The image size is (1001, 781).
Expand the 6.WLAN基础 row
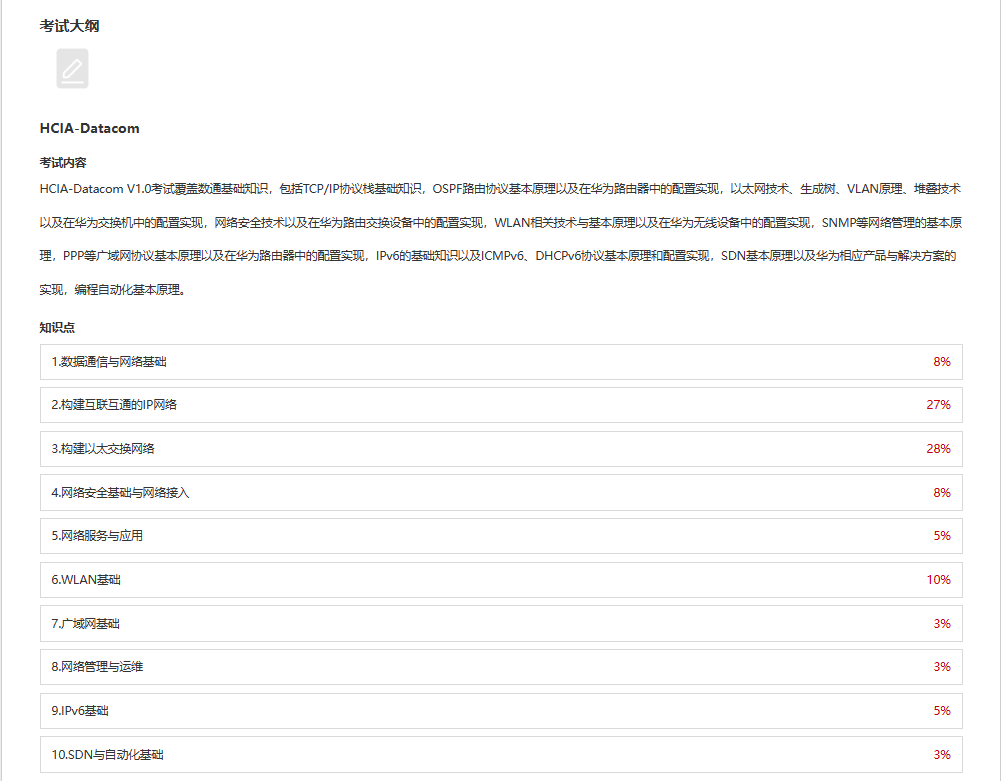[x=501, y=580]
